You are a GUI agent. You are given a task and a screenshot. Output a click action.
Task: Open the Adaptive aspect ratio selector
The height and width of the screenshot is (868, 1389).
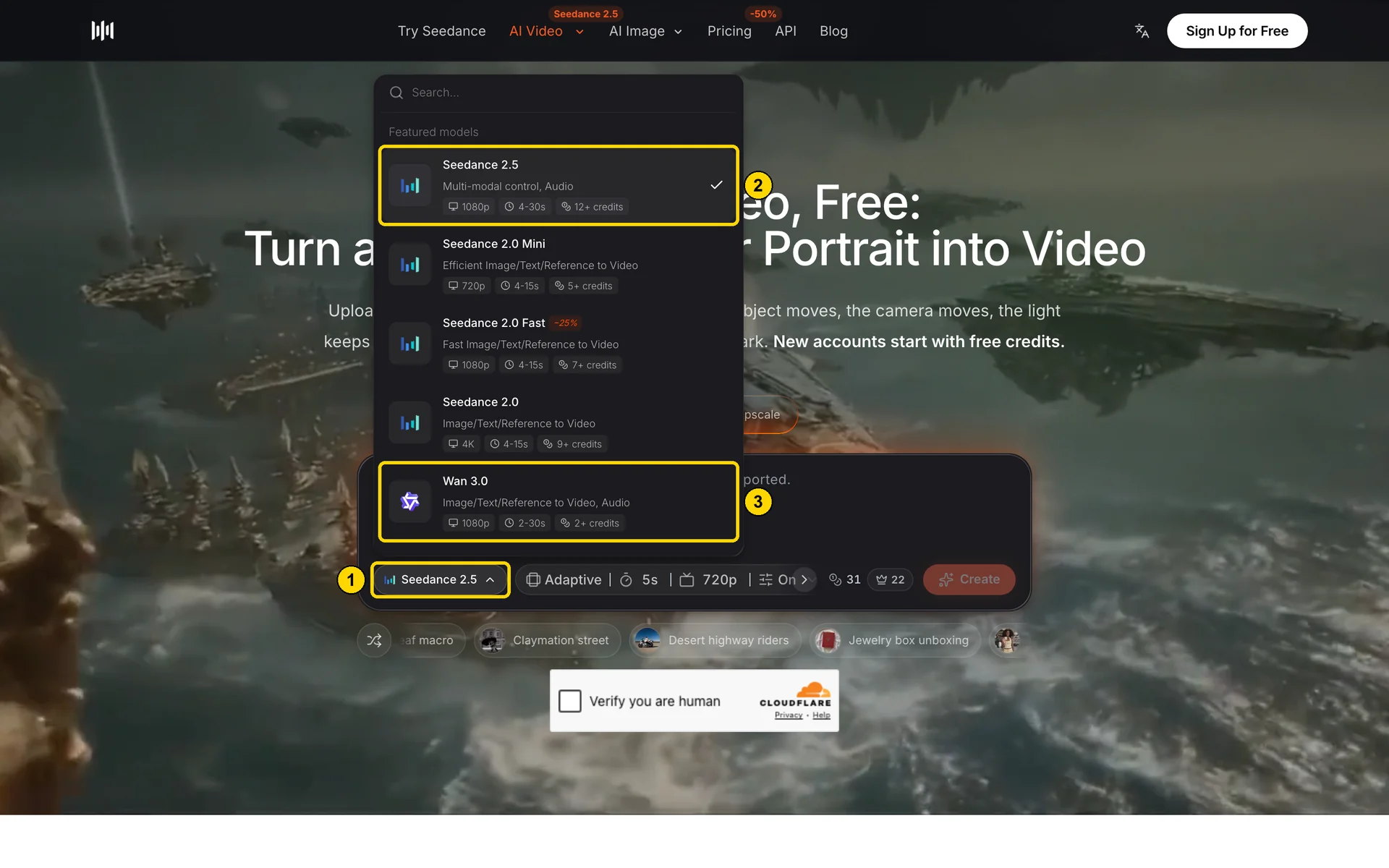tap(564, 579)
